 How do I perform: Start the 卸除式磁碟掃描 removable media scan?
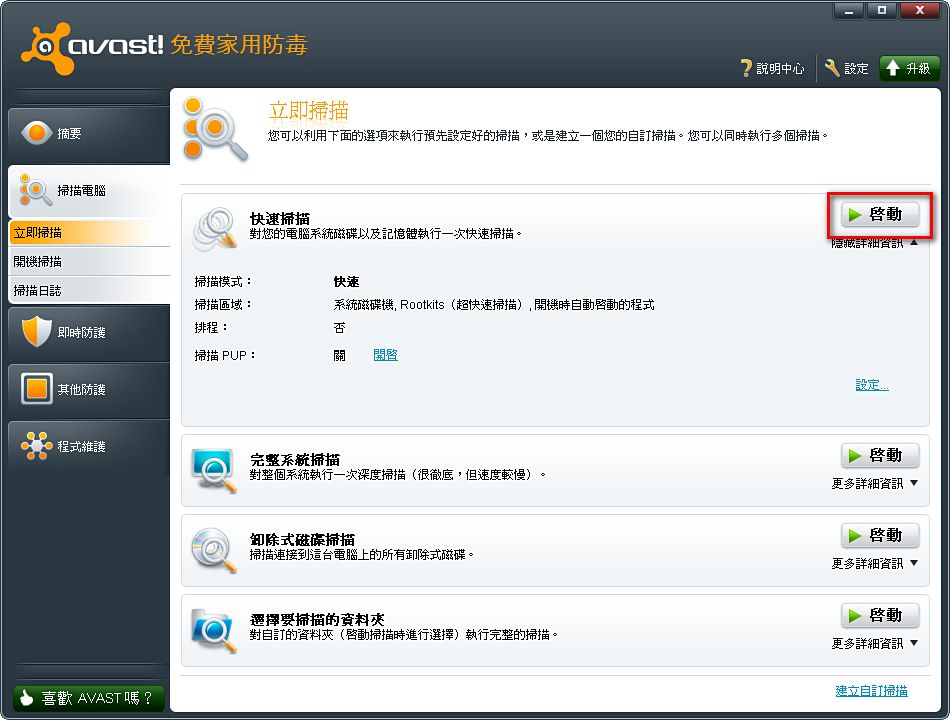coord(880,535)
